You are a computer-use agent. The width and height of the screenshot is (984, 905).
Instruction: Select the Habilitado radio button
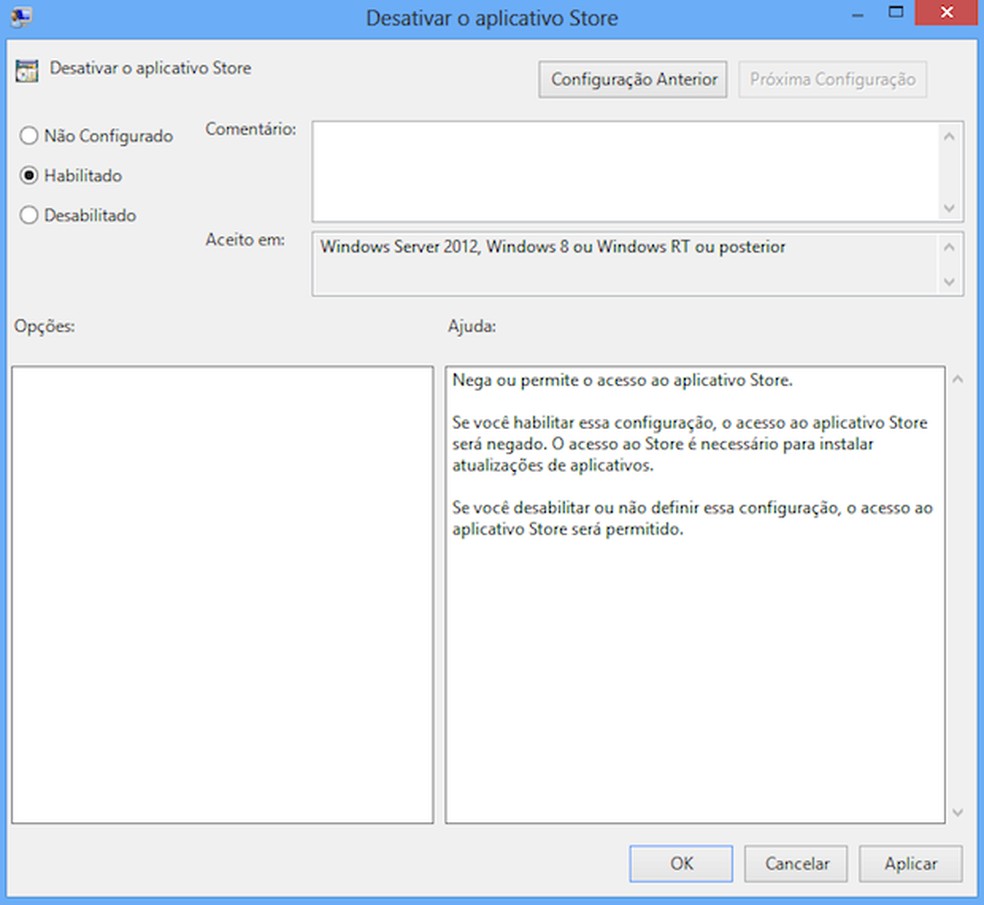pyautogui.click(x=29, y=175)
